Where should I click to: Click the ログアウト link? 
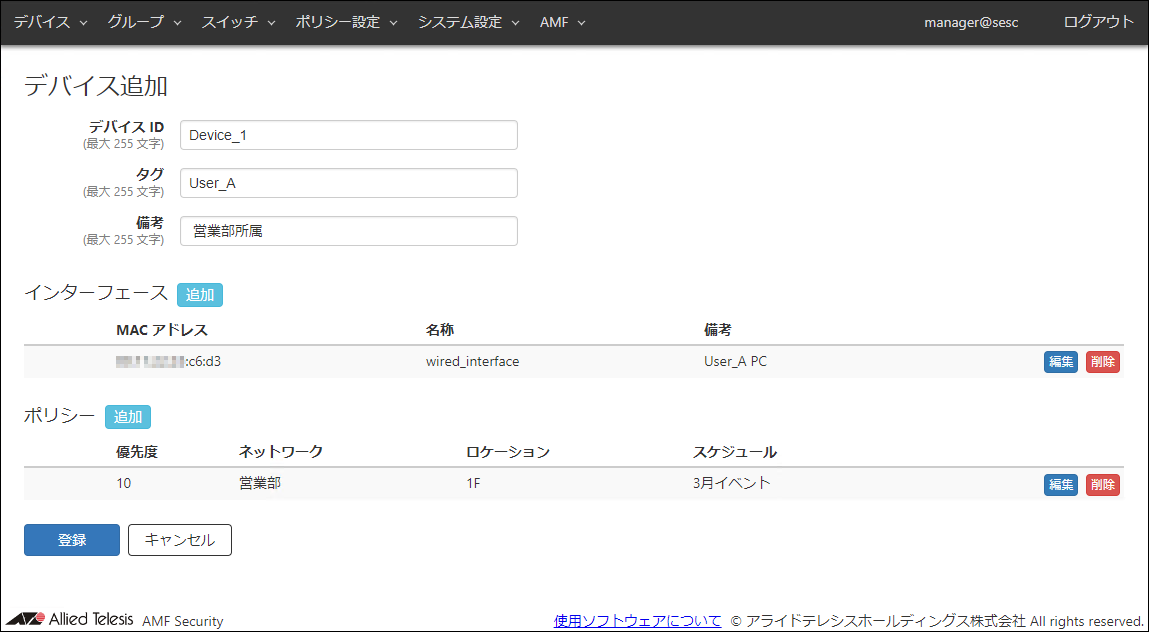click(1099, 22)
